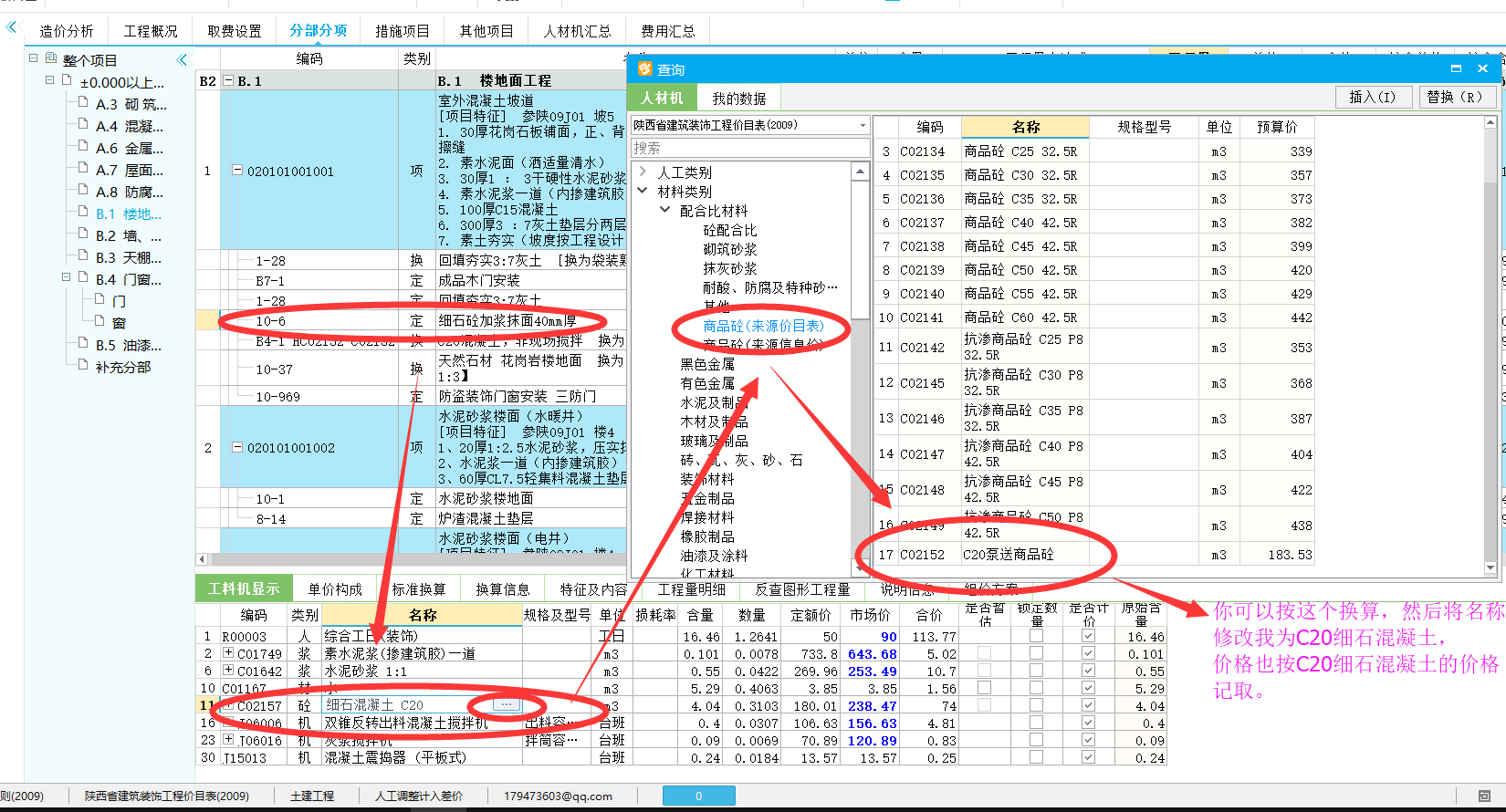Toggle 锁定数量 checkbox for C01749 row
This screenshot has height=812, width=1506.
1036,652
